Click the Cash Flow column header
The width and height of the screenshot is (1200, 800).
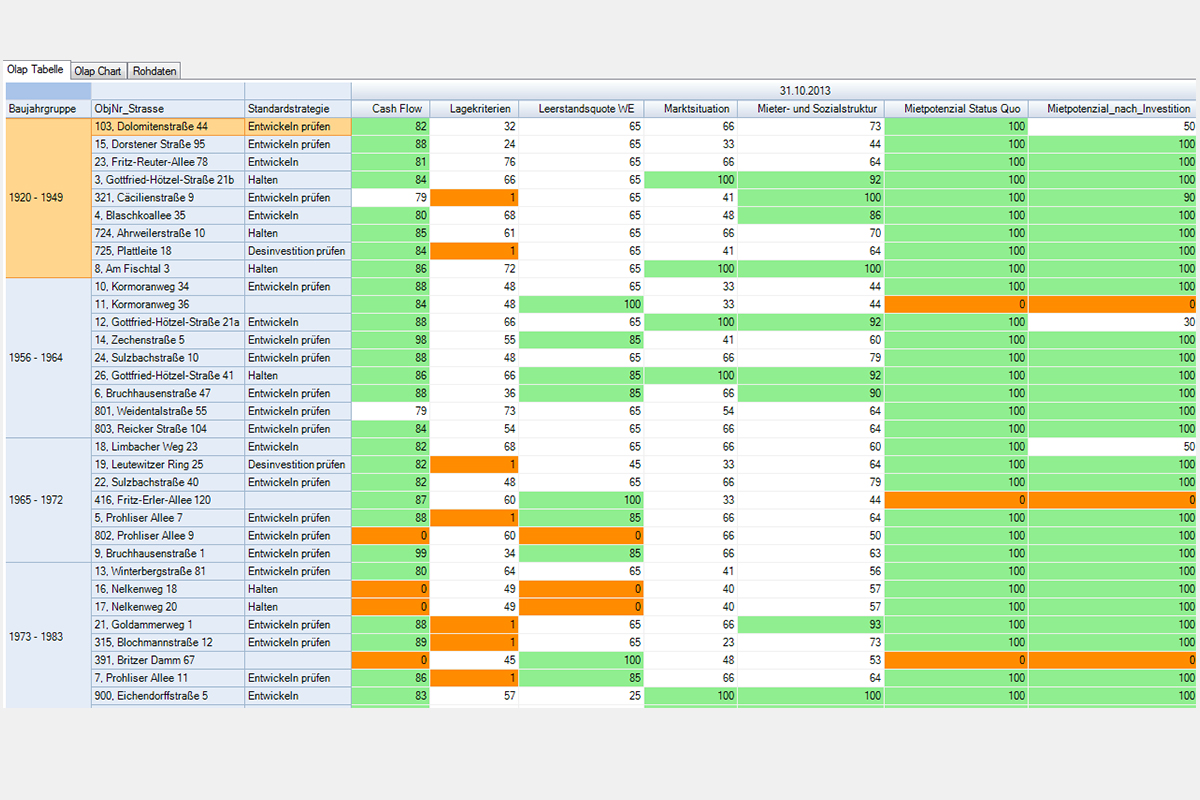(x=391, y=109)
